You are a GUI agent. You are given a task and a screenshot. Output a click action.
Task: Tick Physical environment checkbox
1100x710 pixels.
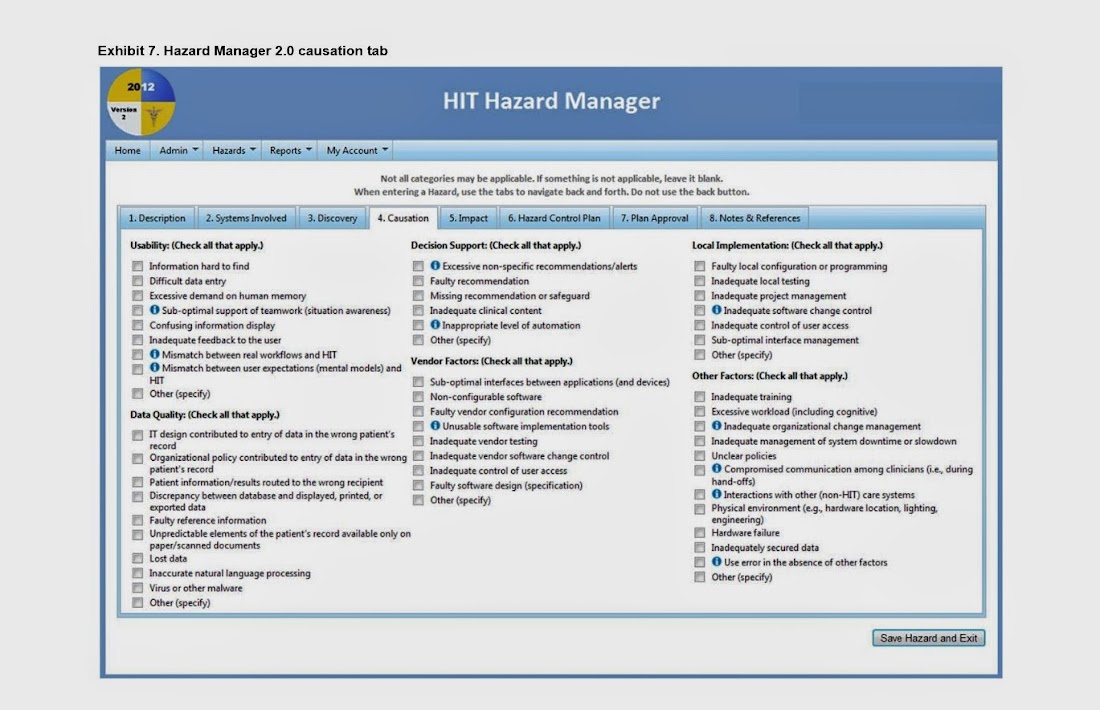(x=699, y=509)
